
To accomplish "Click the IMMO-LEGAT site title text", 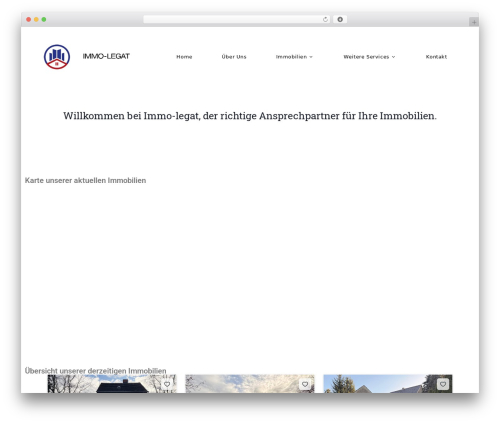I will [106, 56].
